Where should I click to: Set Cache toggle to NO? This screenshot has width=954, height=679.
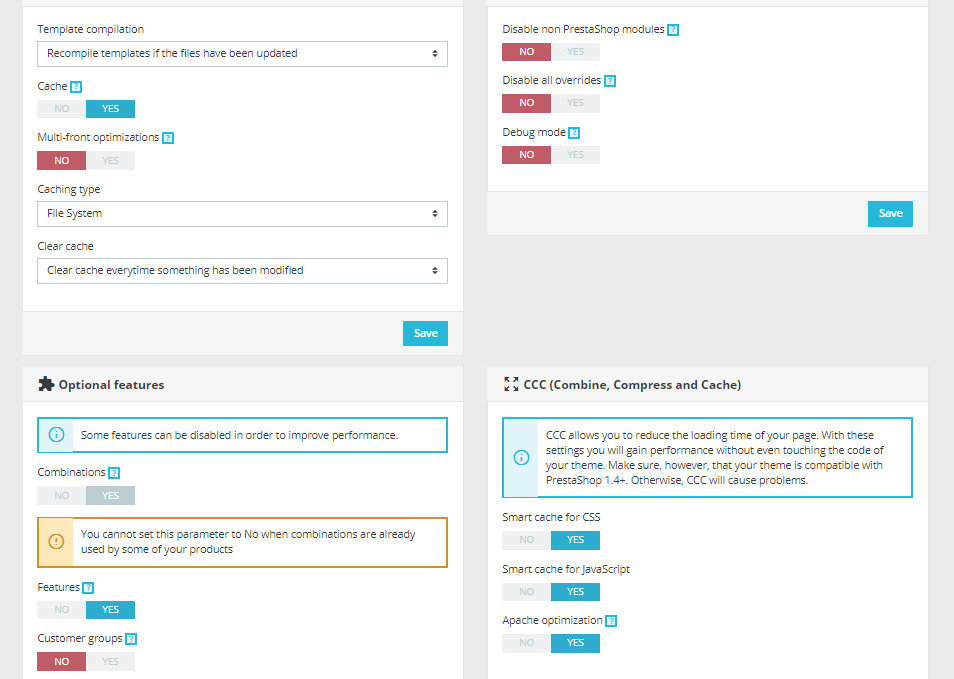62,109
